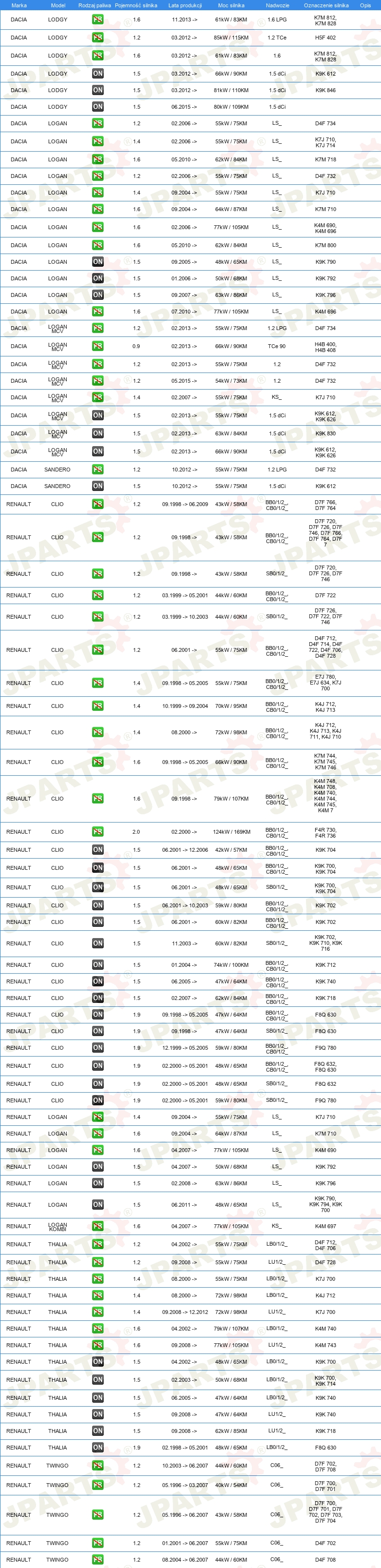Image resolution: width=381 pixels, height=1568 pixels.
Task: Click petrol icon in Logan Kombi K4M 697 row
Action: 97,1226
